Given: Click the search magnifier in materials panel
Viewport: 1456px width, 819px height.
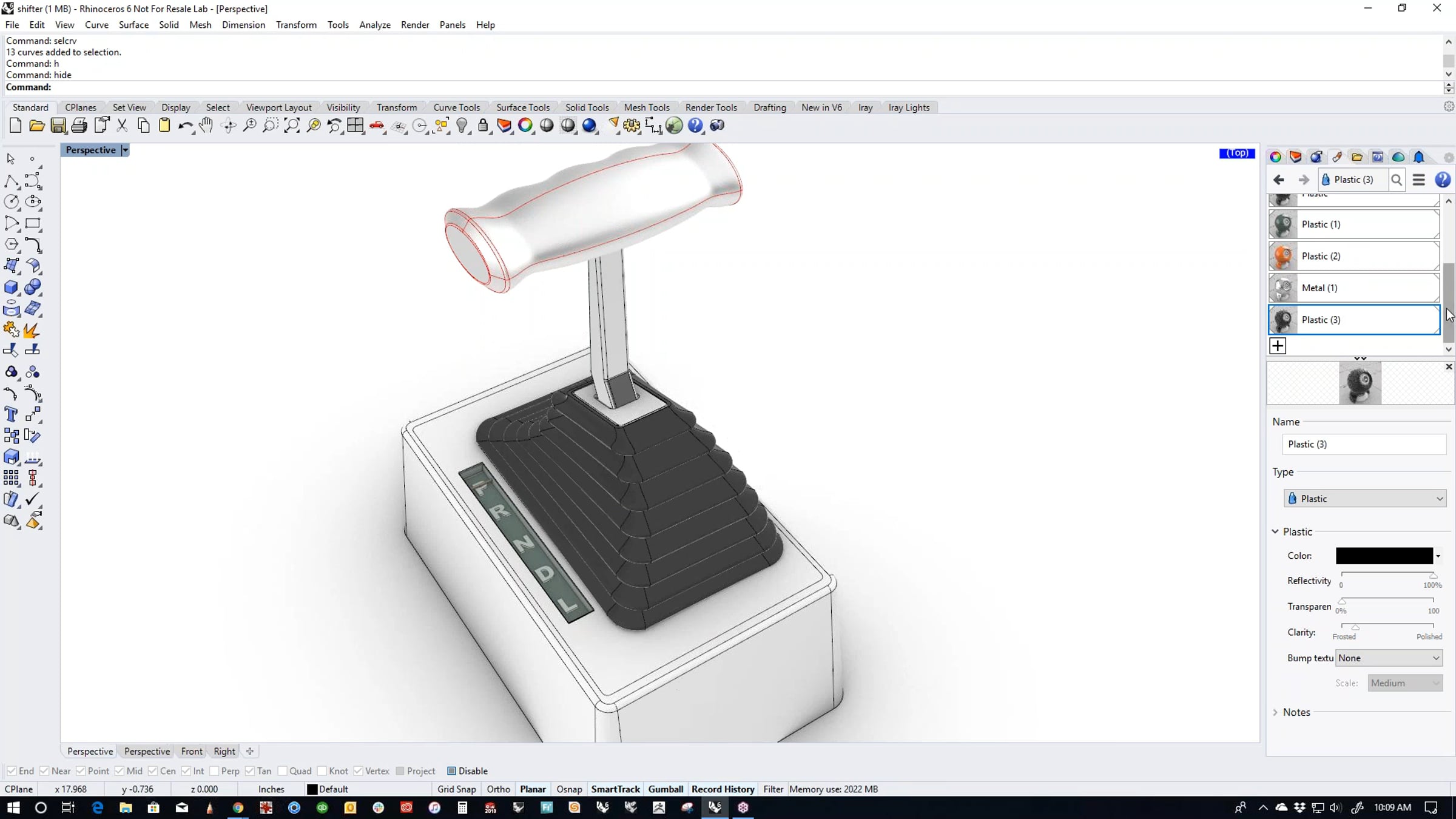Looking at the screenshot, I should [1397, 180].
